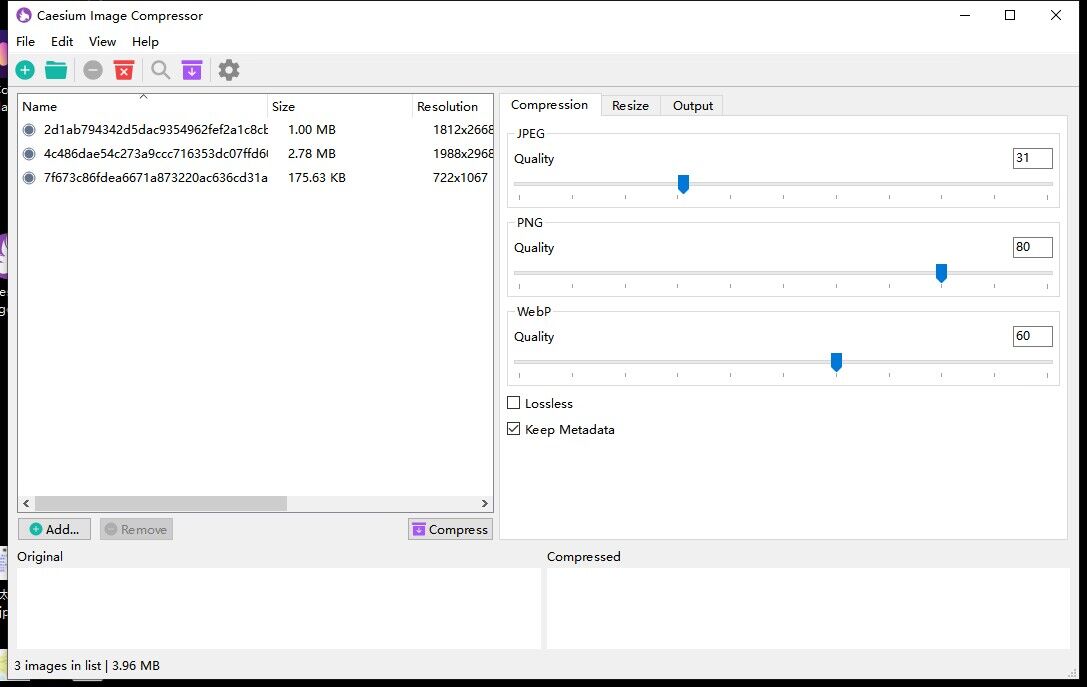Screen dimensions: 1087x687
Task: Enable the Lossless checkbox
Action: (x=514, y=403)
